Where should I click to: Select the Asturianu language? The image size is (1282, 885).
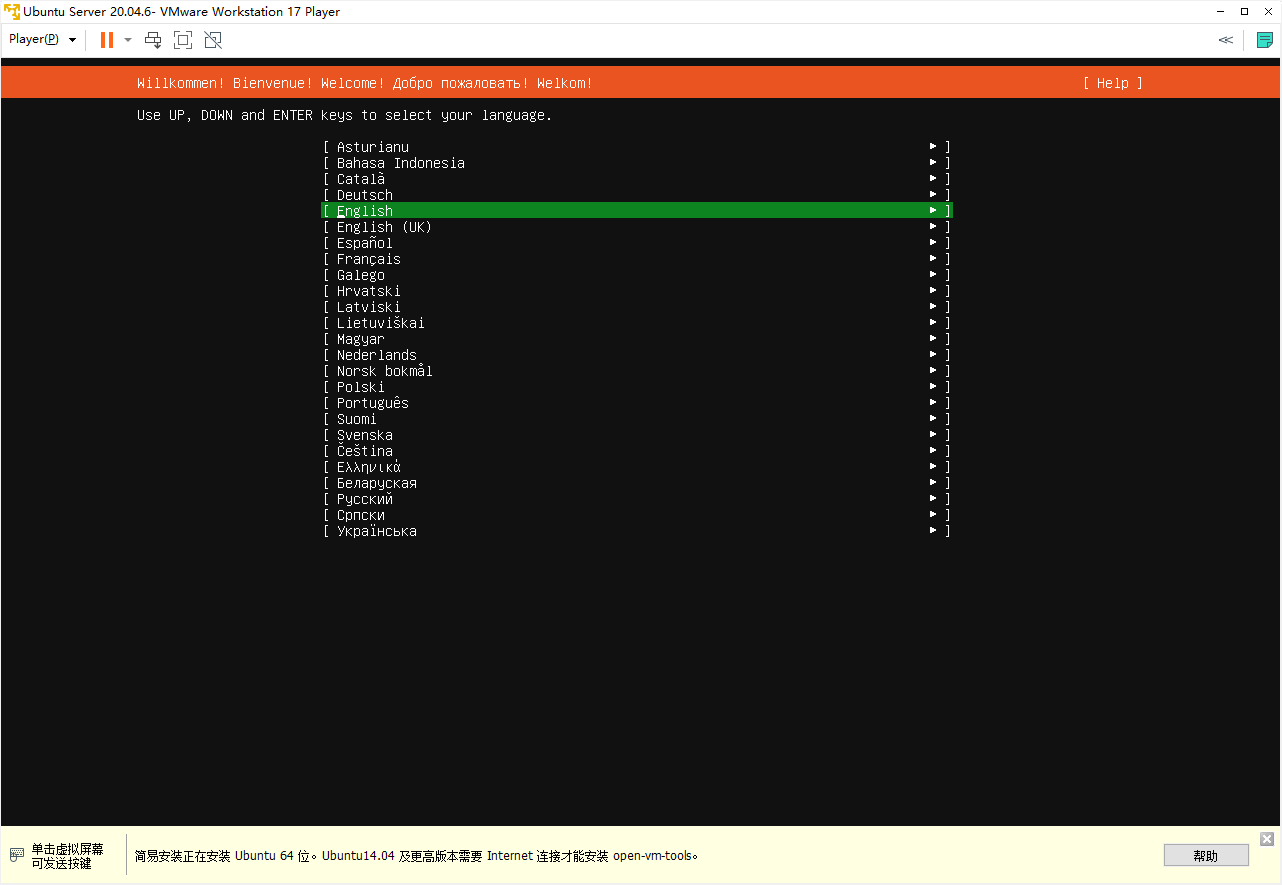pos(637,147)
